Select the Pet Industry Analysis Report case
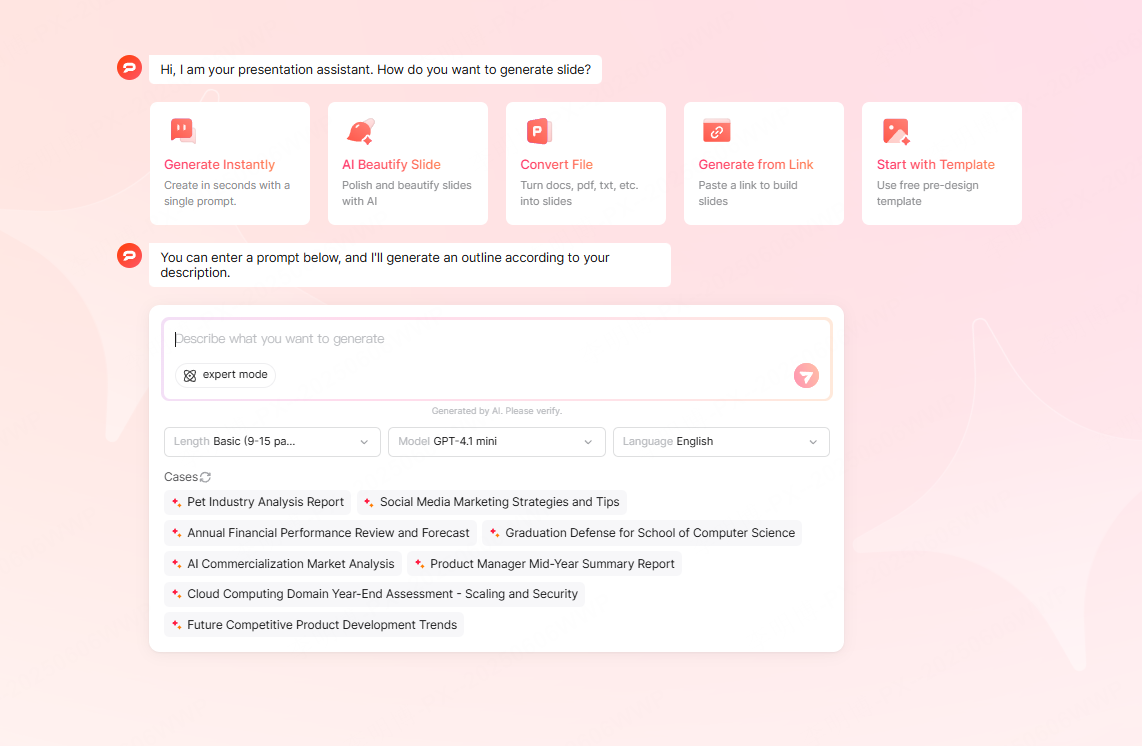The width and height of the screenshot is (1142, 746). [257, 502]
